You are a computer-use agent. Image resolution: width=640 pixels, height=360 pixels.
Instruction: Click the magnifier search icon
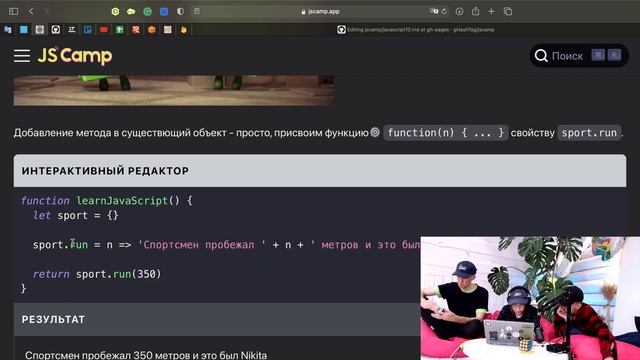[541, 56]
